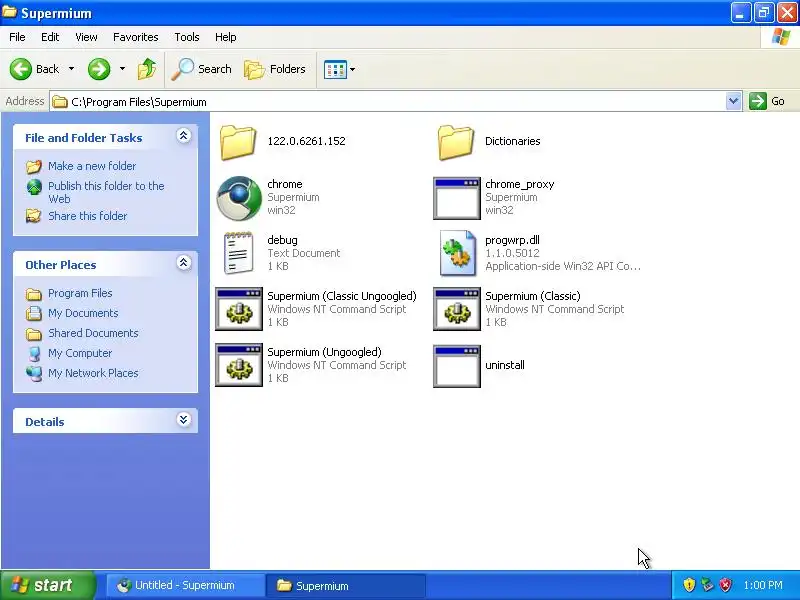The width and height of the screenshot is (800, 600).
Task: Click the 'Dictionaries' folder name text
Action: (512, 141)
